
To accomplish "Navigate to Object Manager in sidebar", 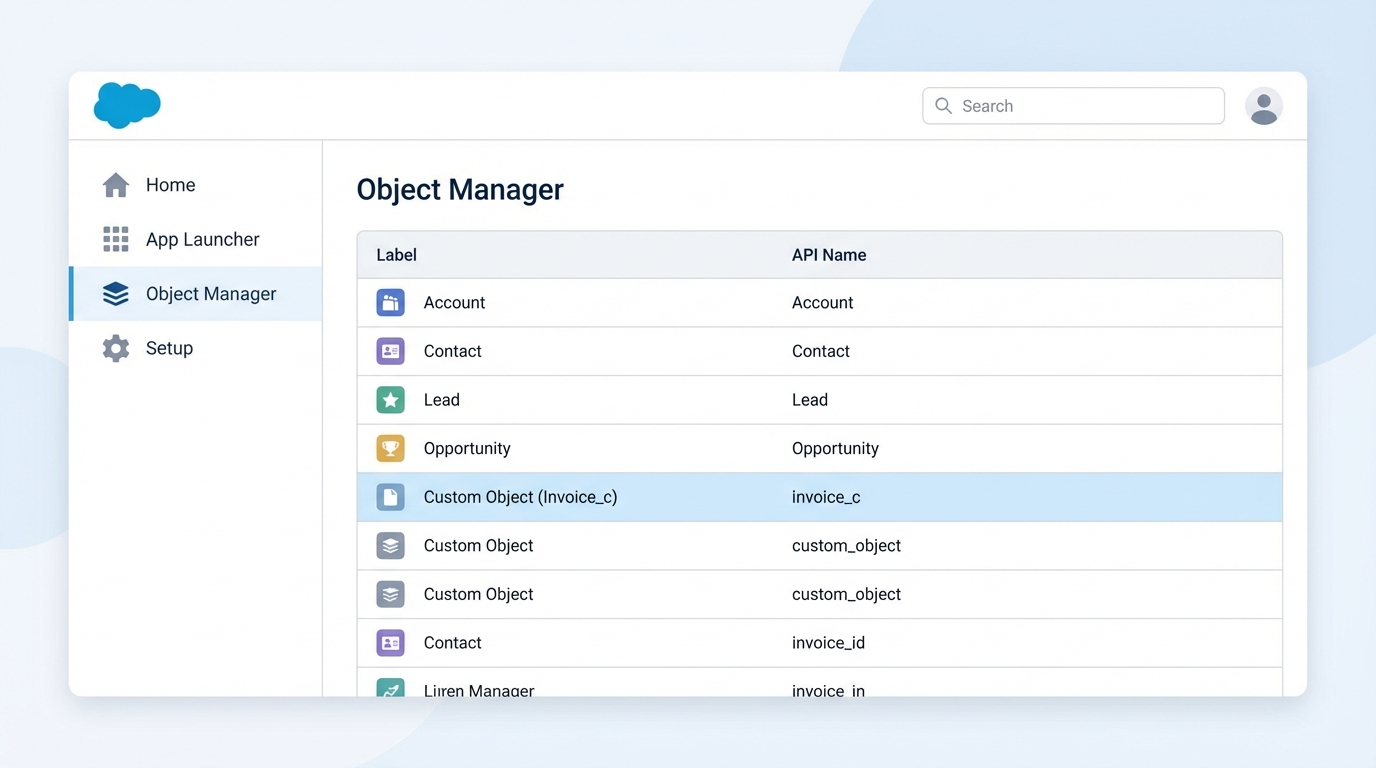I will (x=210, y=293).
